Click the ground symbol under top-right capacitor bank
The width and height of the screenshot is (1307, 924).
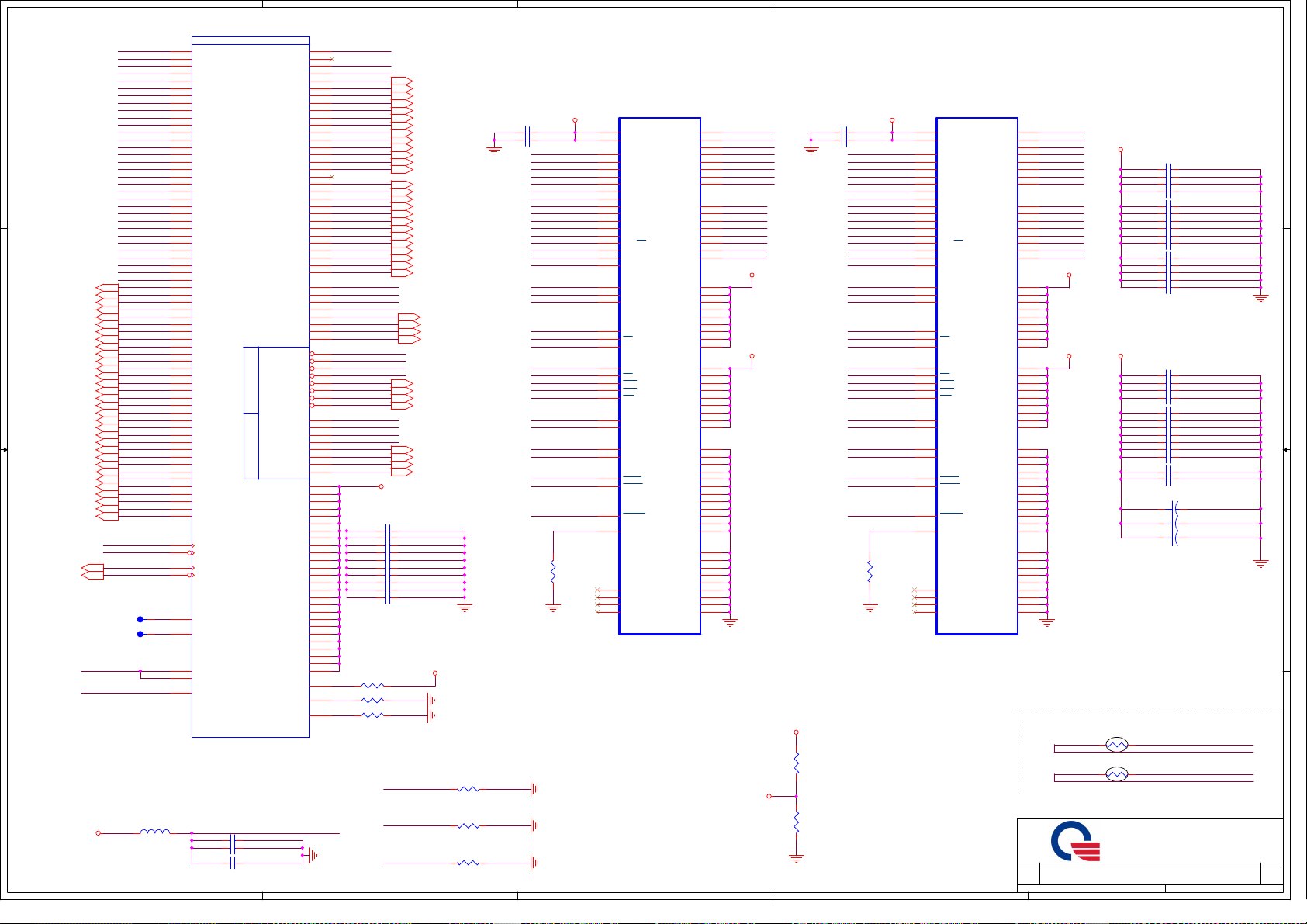1260,298
